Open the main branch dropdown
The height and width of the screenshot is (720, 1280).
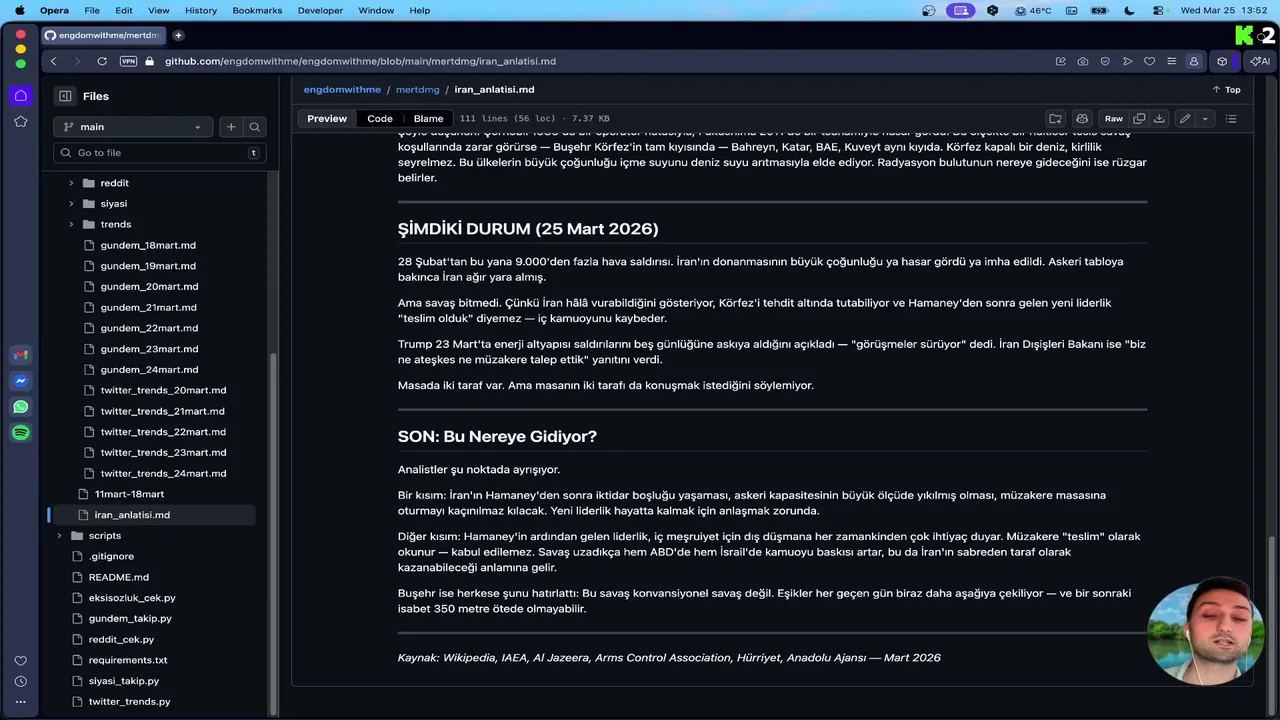[x=133, y=127]
